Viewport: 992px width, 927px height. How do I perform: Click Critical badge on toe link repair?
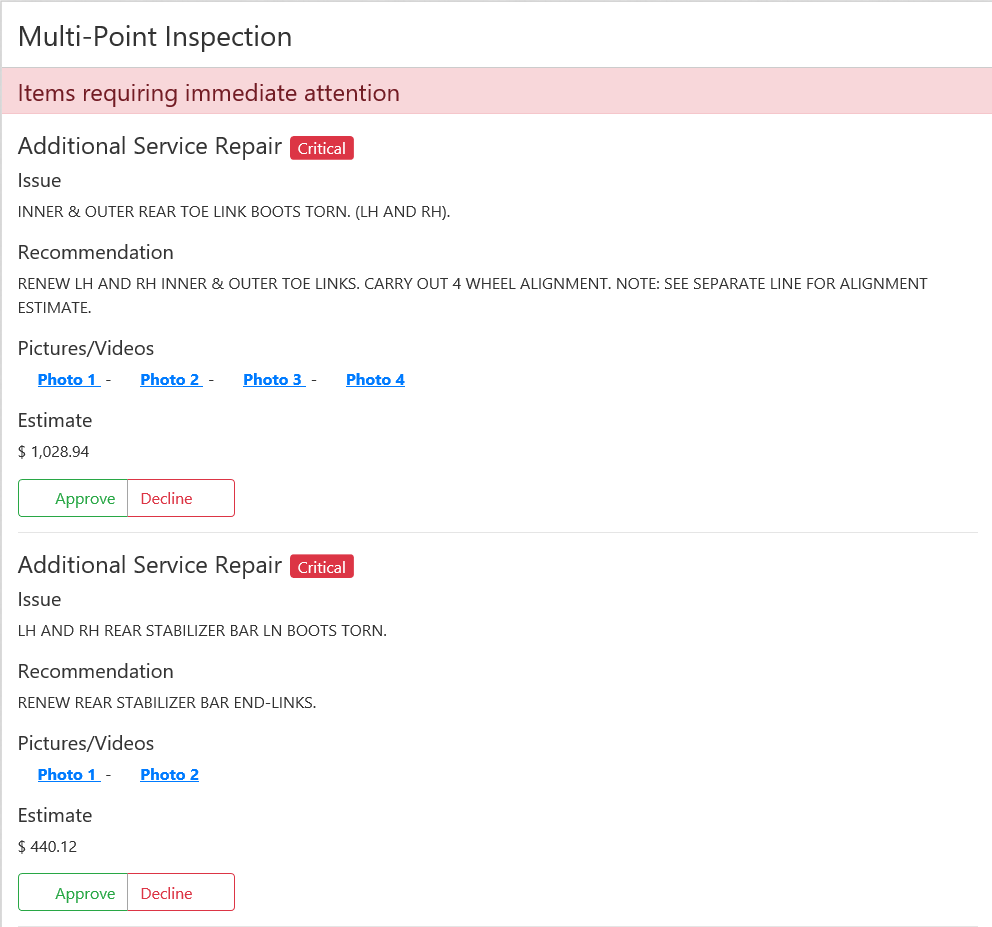coord(321,148)
